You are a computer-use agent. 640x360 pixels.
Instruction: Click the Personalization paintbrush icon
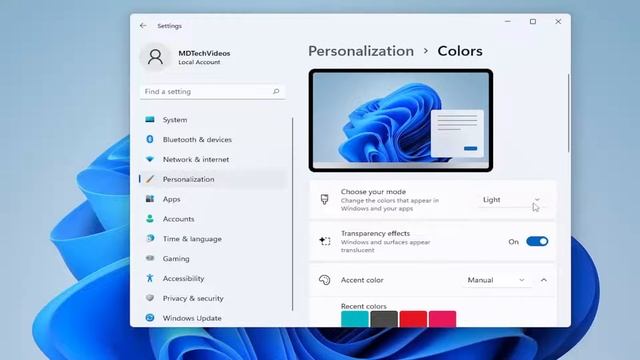click(150, 179)
